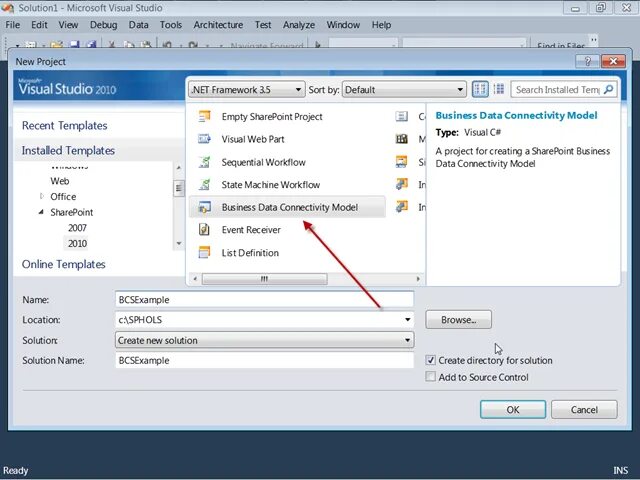This screenshot has height=480, width=640.
Task: Click the Browse button
Action: tap(458, 320)
